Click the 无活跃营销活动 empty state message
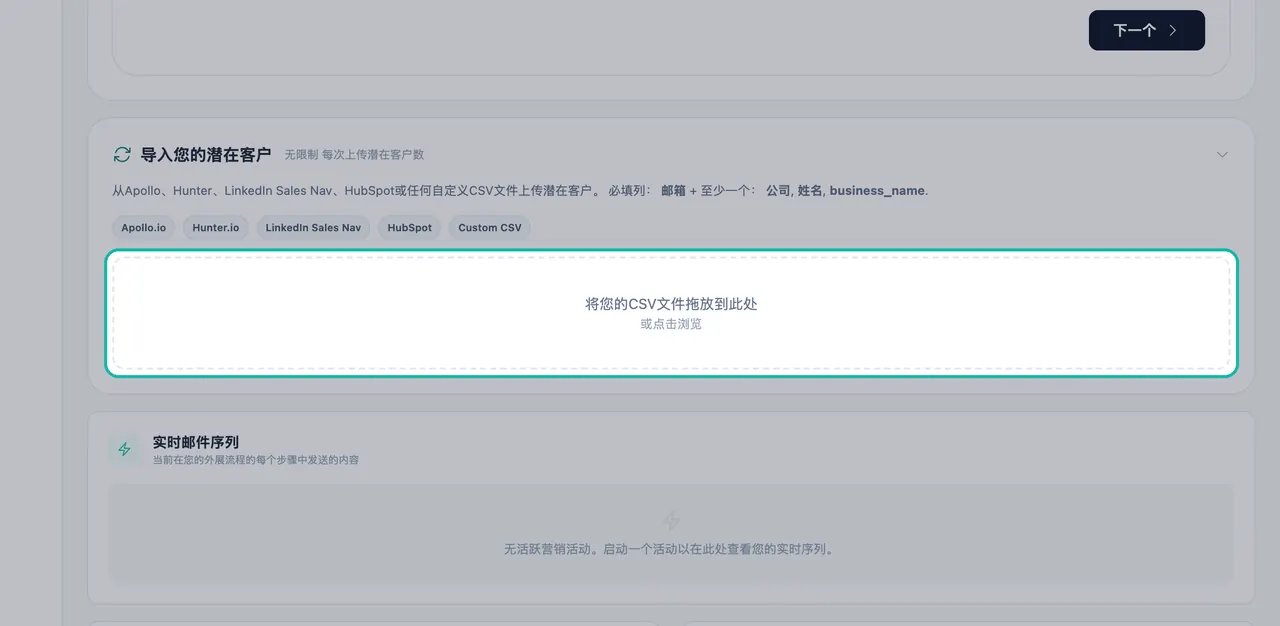1280x626 pixels. [671, 549]
